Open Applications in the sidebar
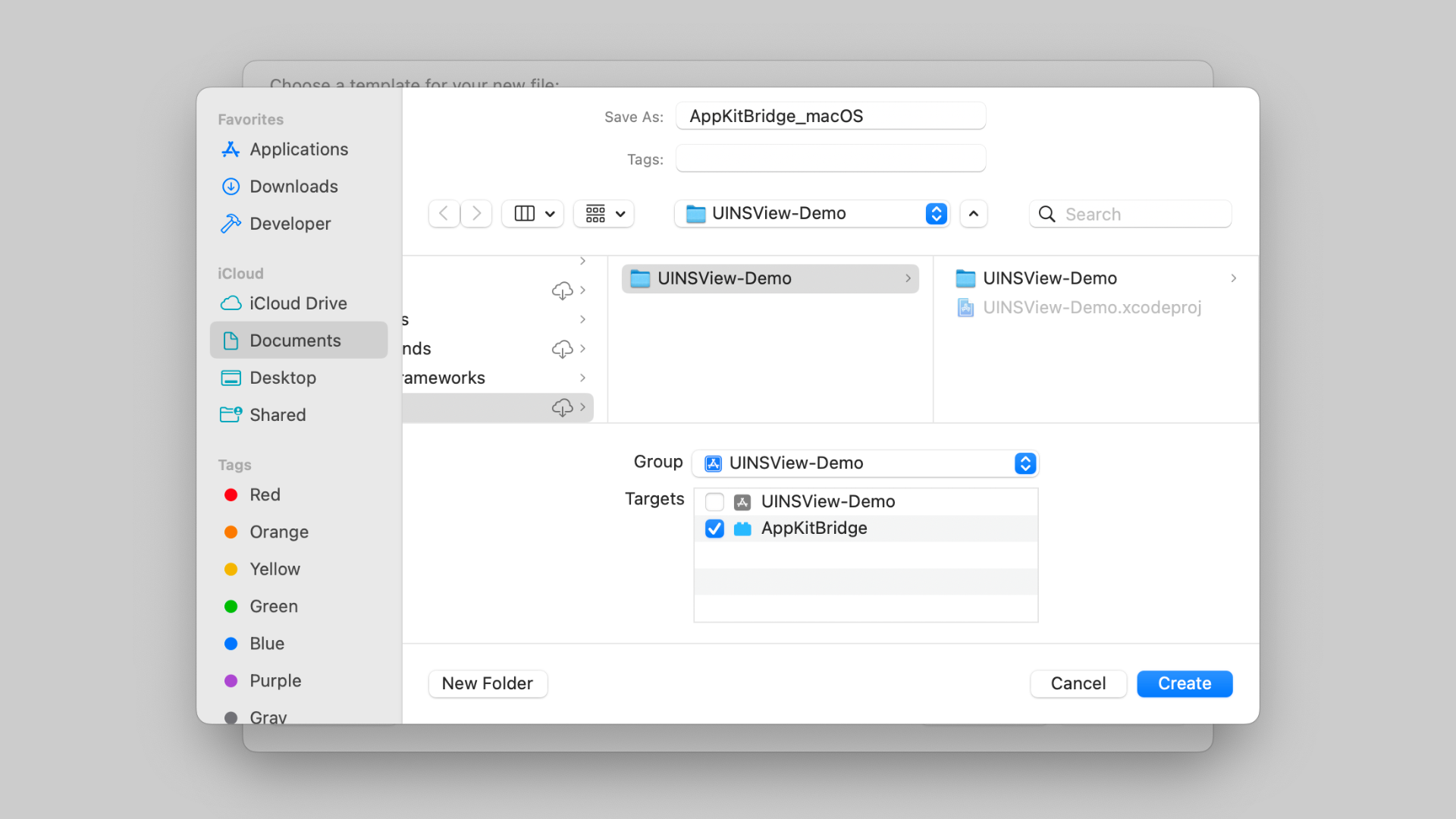Screen dimensions: 1456x819 pos(298,149)
